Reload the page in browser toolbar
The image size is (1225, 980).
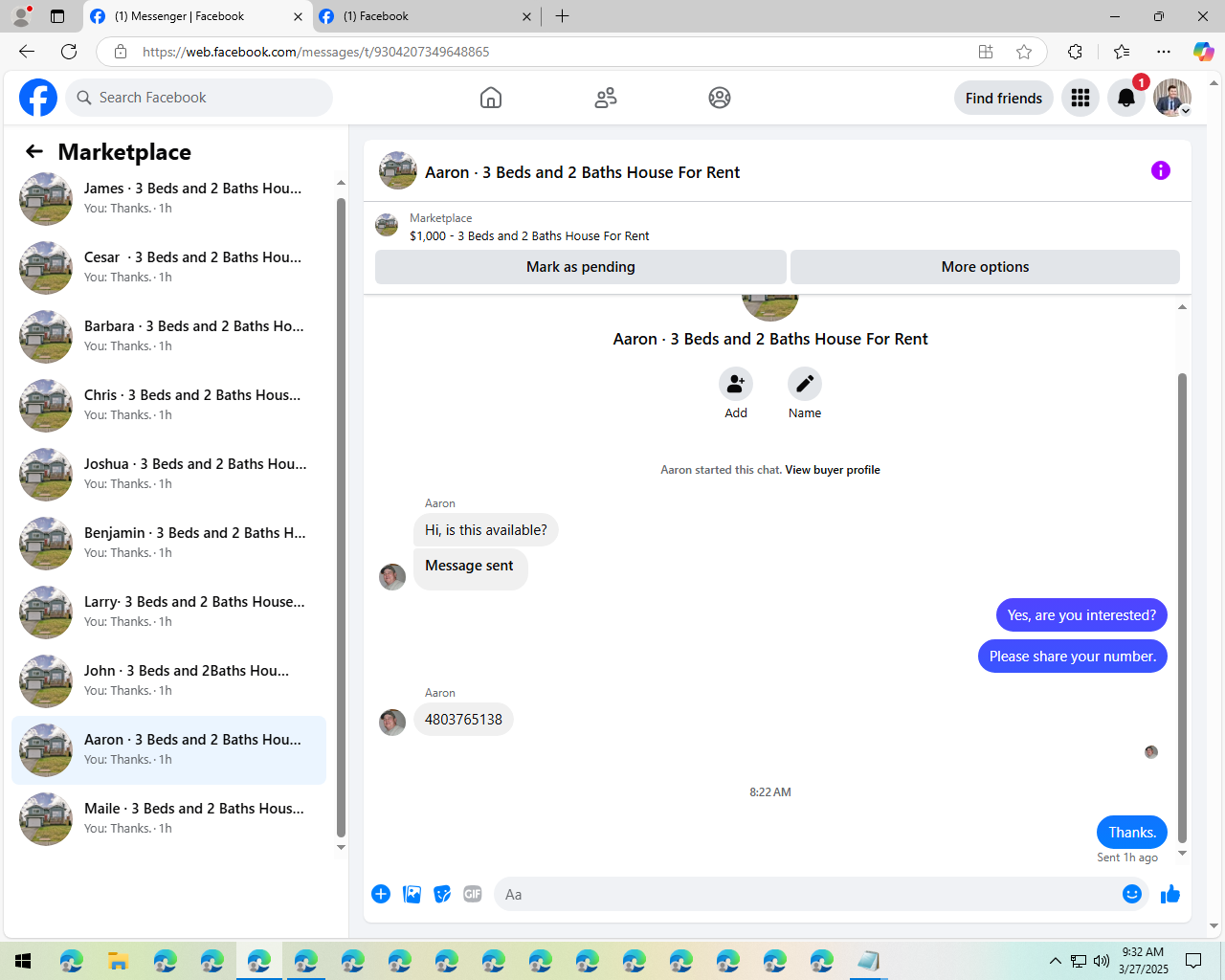point(69,52)
